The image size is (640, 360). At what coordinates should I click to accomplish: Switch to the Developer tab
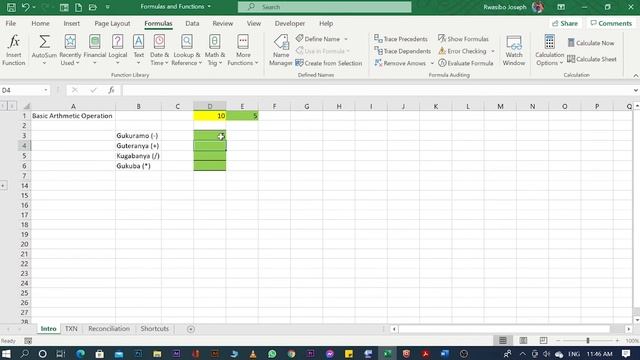(290, 23)
